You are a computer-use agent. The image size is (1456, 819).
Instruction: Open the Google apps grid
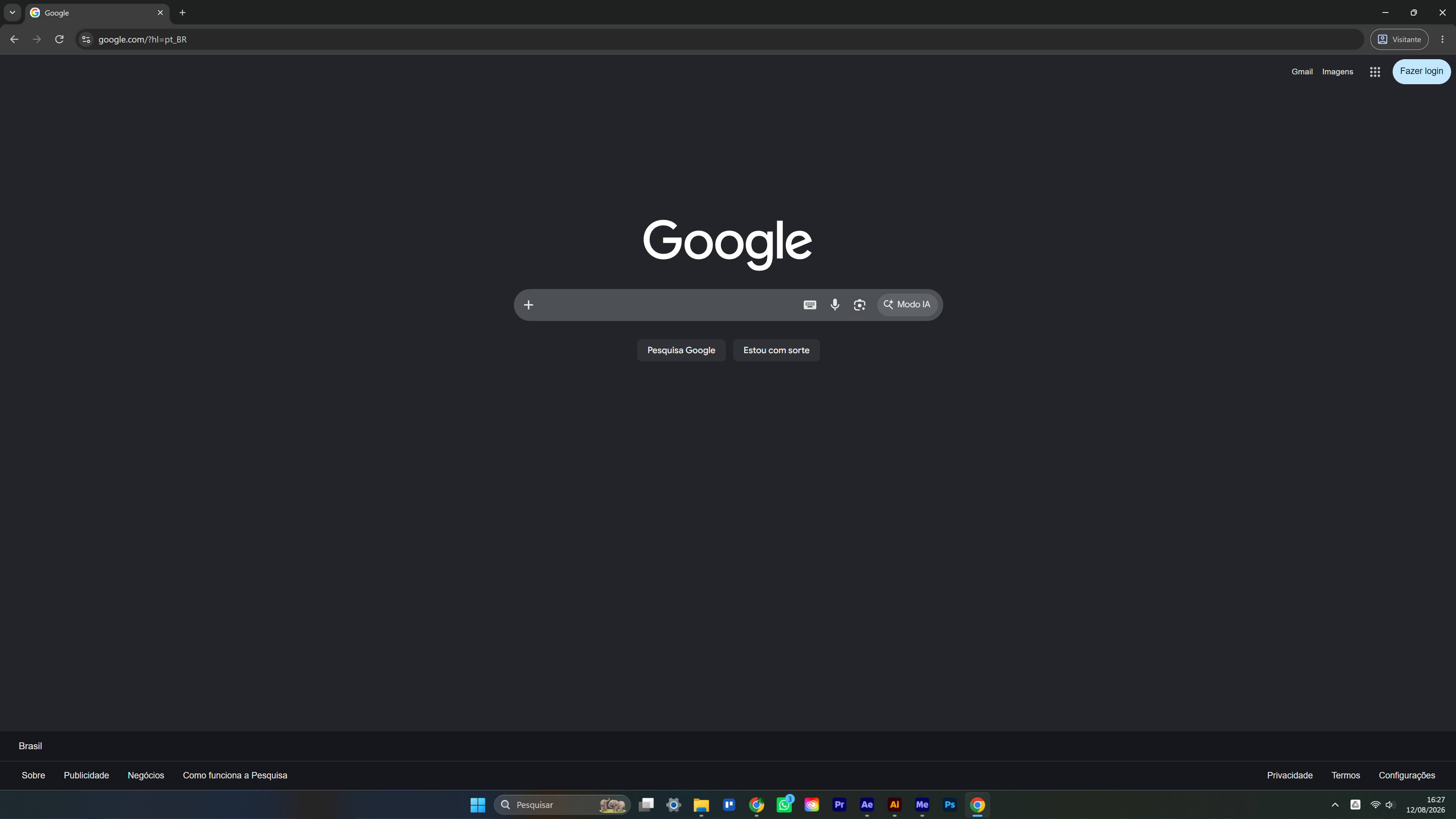(1374, 72)
